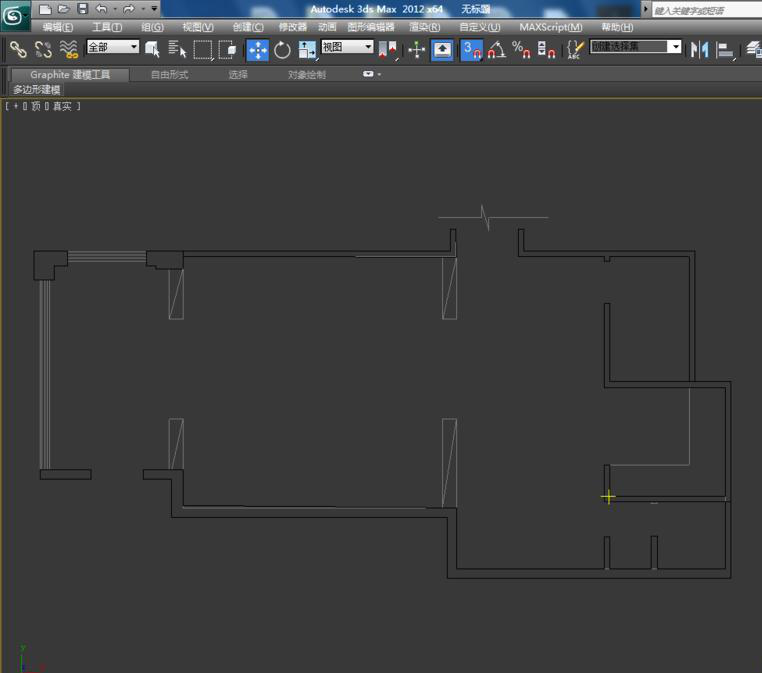Toggle the Angle Snap button
Screen dimensions: 763x674
[x=496, y=49]
